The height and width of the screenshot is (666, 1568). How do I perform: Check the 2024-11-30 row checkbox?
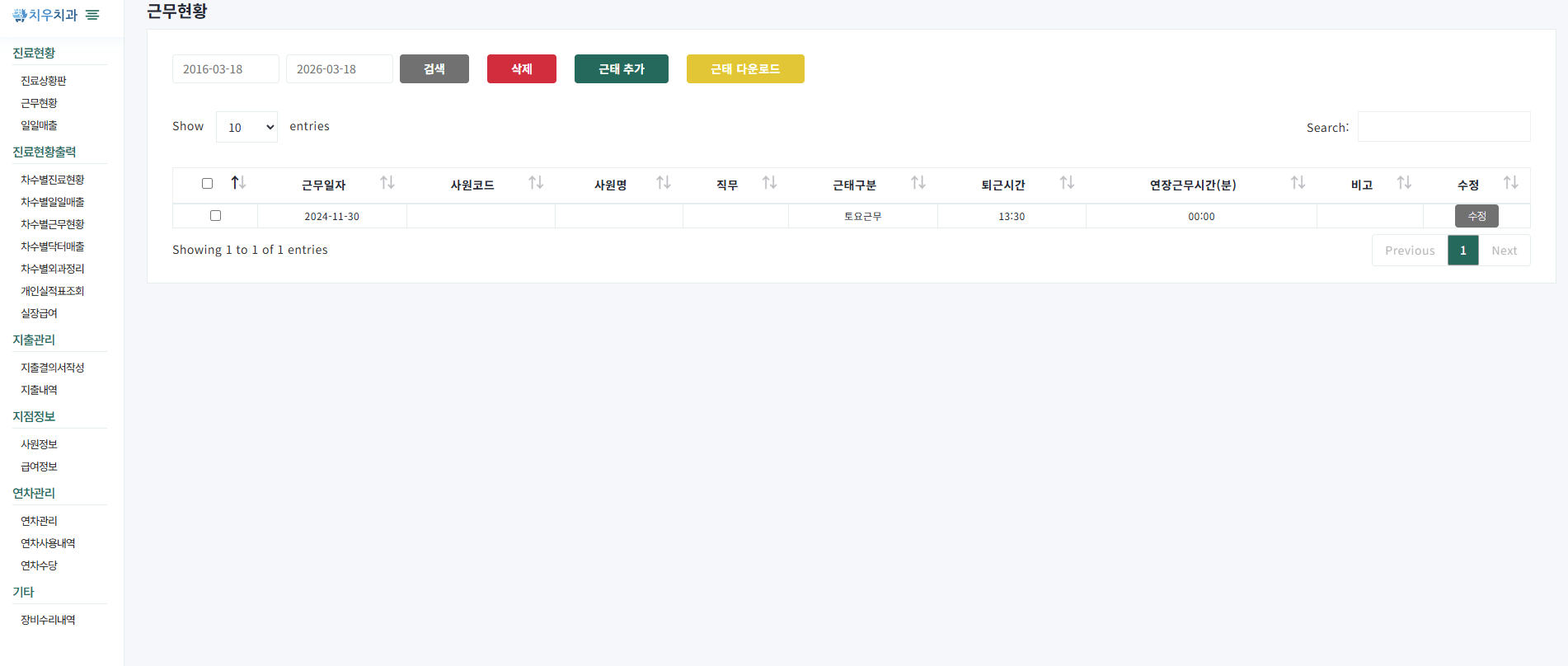215,215
